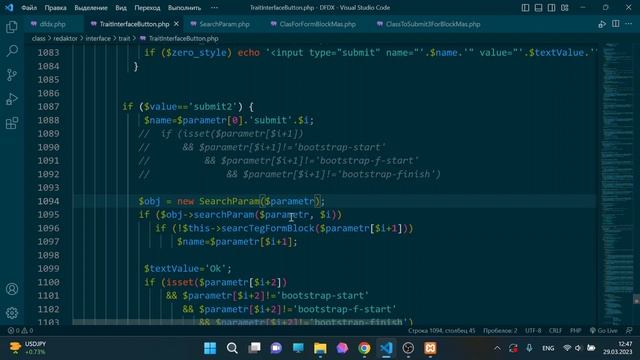Toggle primary side bar layout icon
This screenshot has width=640, height=360.
point(525,7)
